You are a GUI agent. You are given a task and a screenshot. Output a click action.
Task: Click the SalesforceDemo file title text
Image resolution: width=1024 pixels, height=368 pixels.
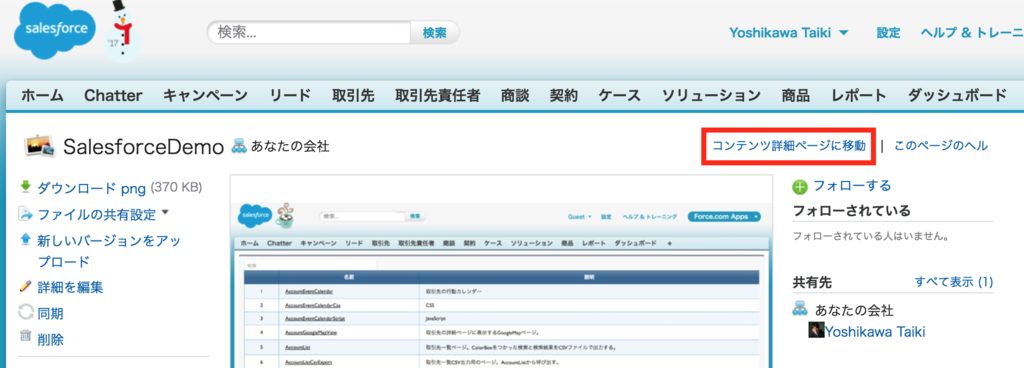tap(144, 147)
